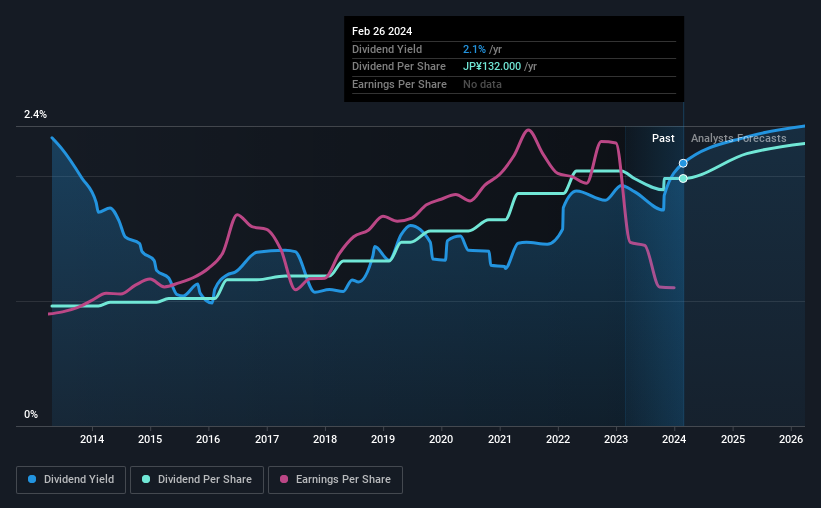Click the tooltip Earnings Per Share row label
Viewport: 821px width, 508px height.
click(400, 84)
